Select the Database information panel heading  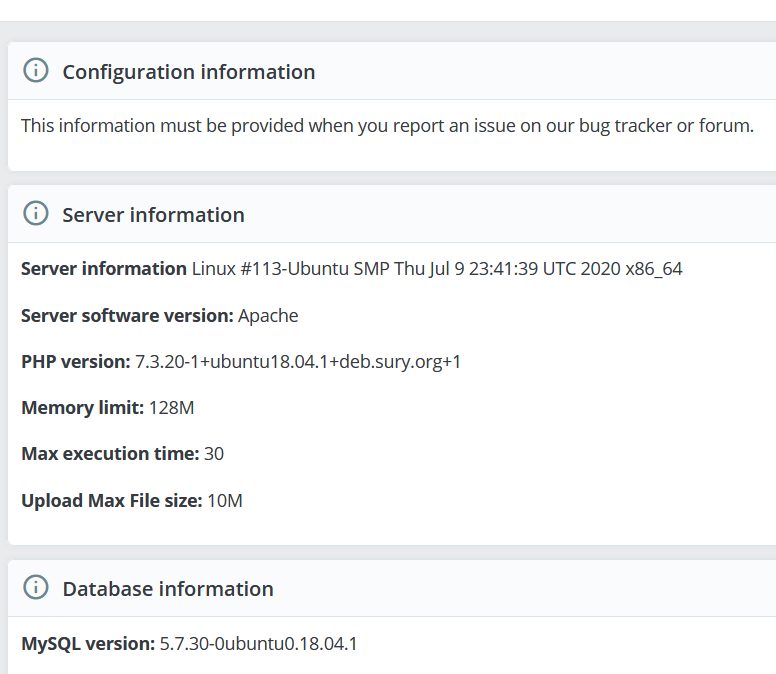(168, 589)
